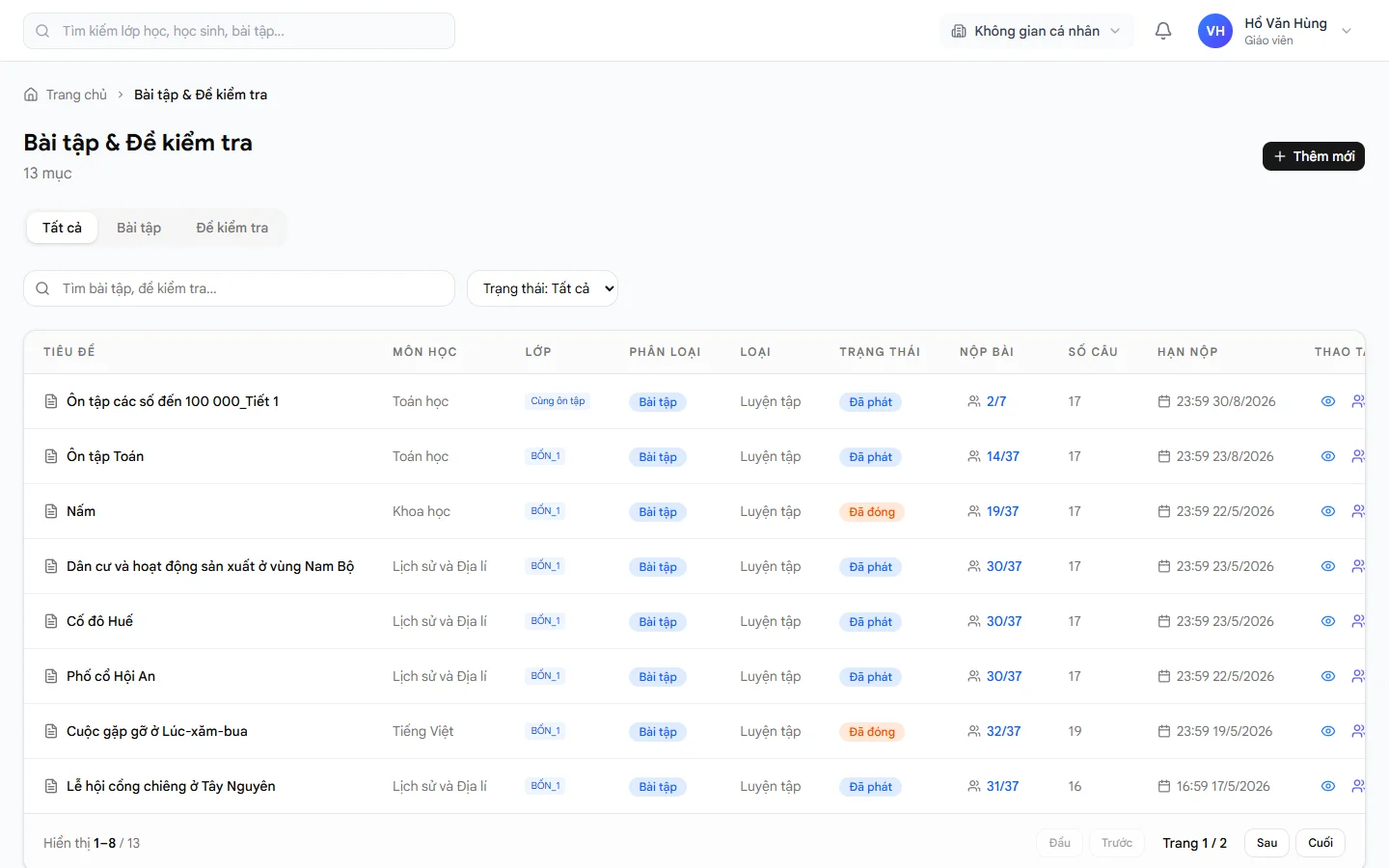Open the 'Không gian cá nhân' workspace dropdown
This screenshot has width=1389, height=868.
[x=1036, y=31]
